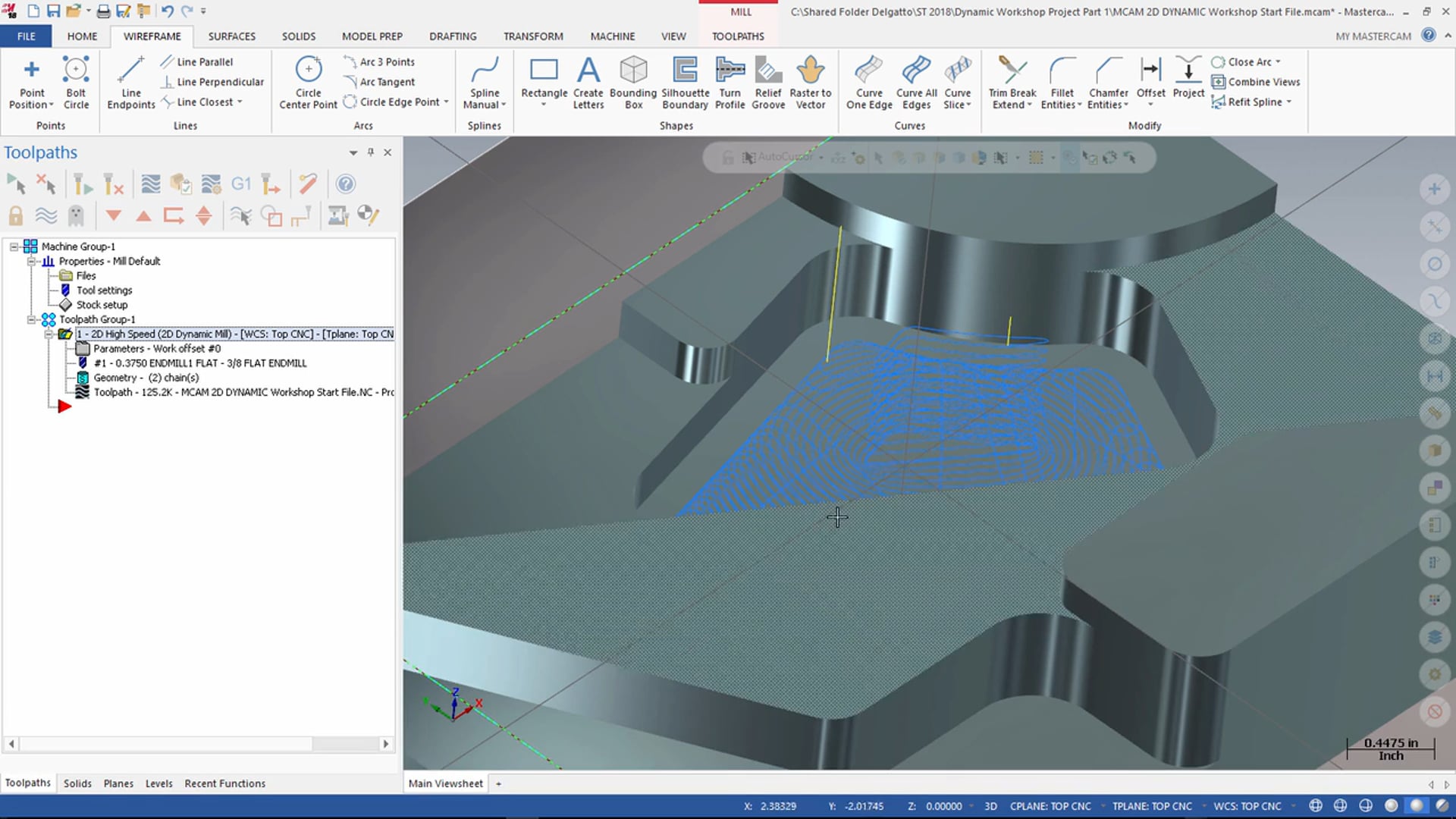The width and height of the screenshot is (1456, 819).
Task: Toggle the toolpath visibility in panel
Action: (45, 215)
